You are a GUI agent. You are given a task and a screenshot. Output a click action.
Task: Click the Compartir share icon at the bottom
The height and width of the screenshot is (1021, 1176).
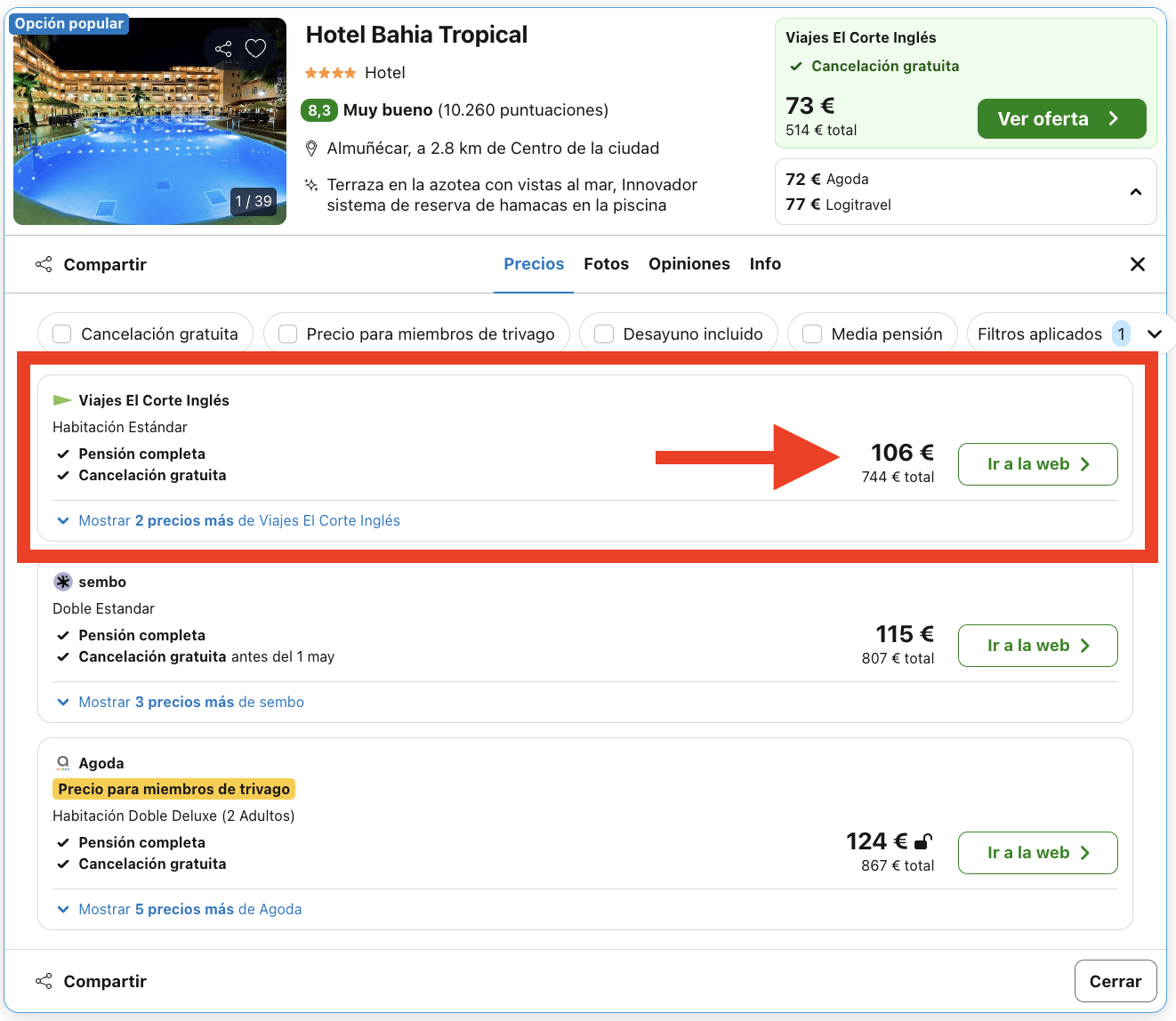(x=44, y=980)
